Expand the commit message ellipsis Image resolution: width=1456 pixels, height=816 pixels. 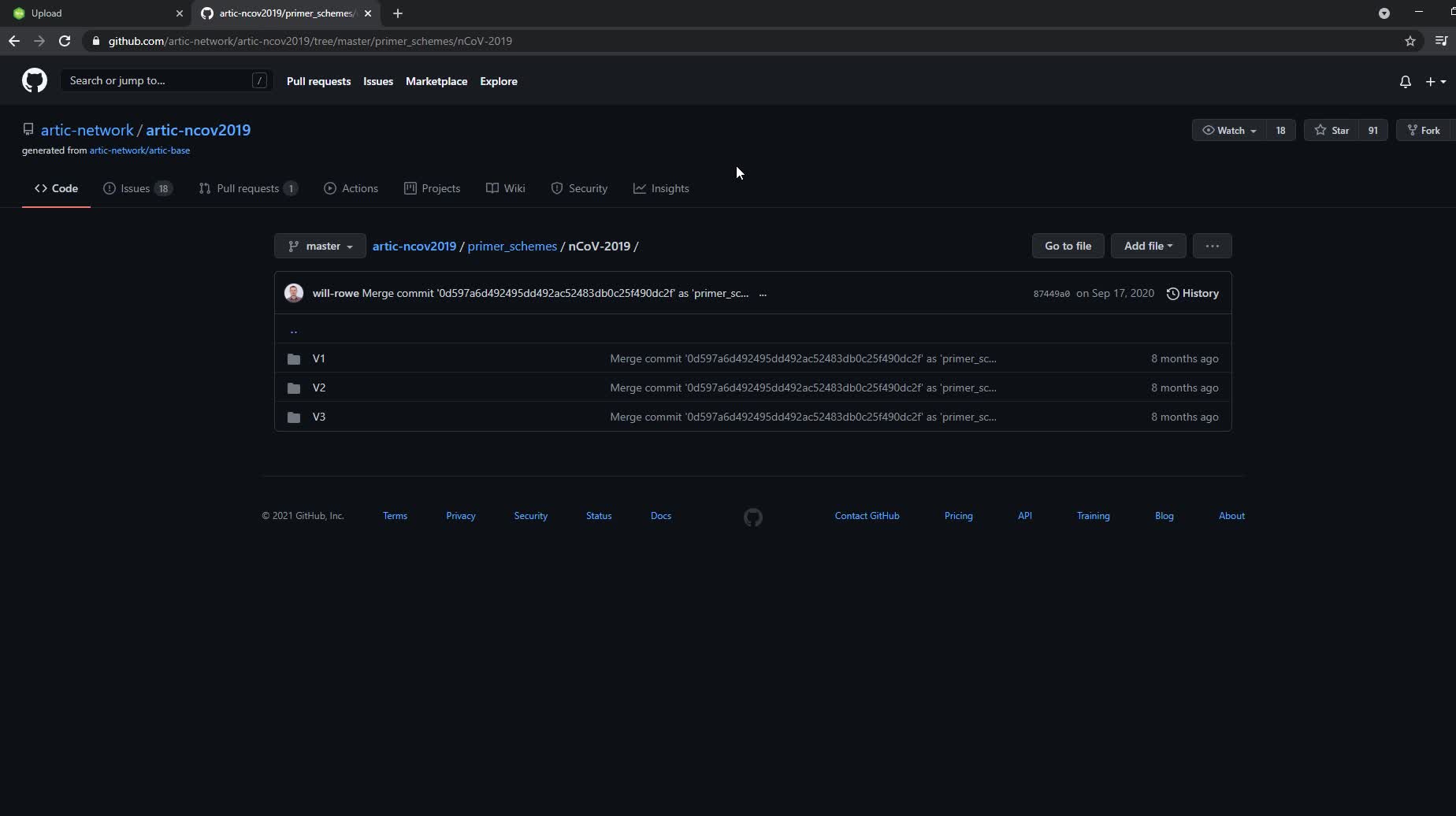(x=762, y=294)
